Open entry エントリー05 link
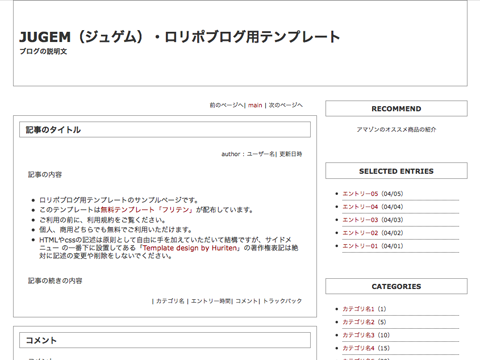The image size is (480, 360). [x=360, y=194]
